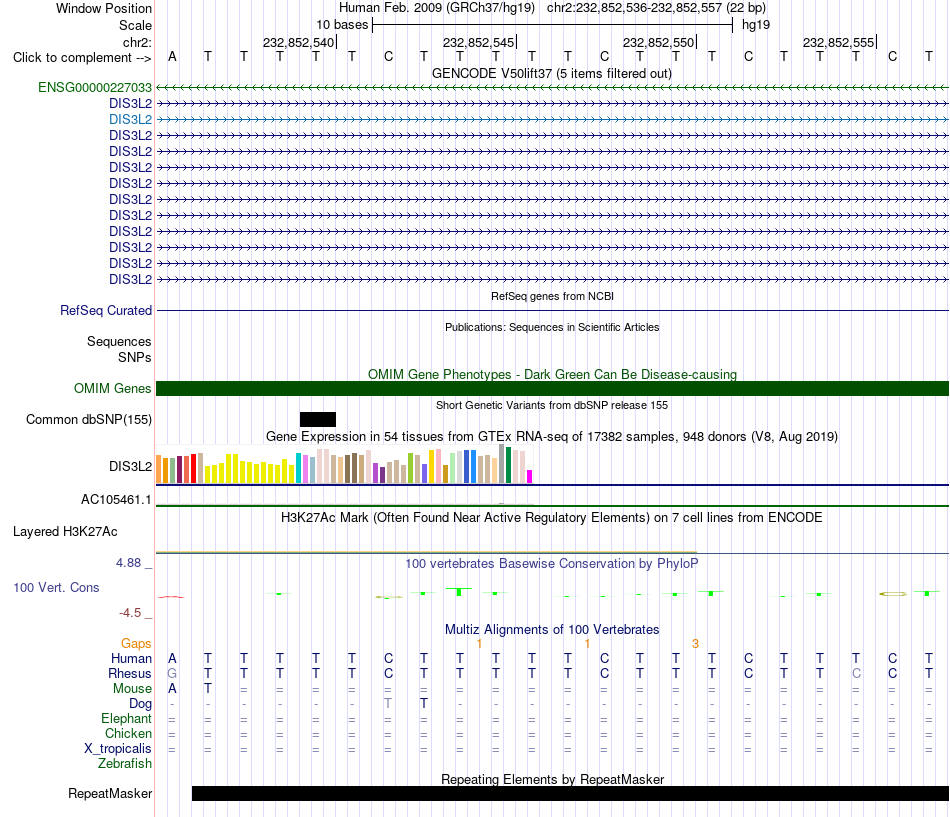950x817 pixels.
Task: Click the gray 'T' in the Dog row
Action: click(388, 704)
